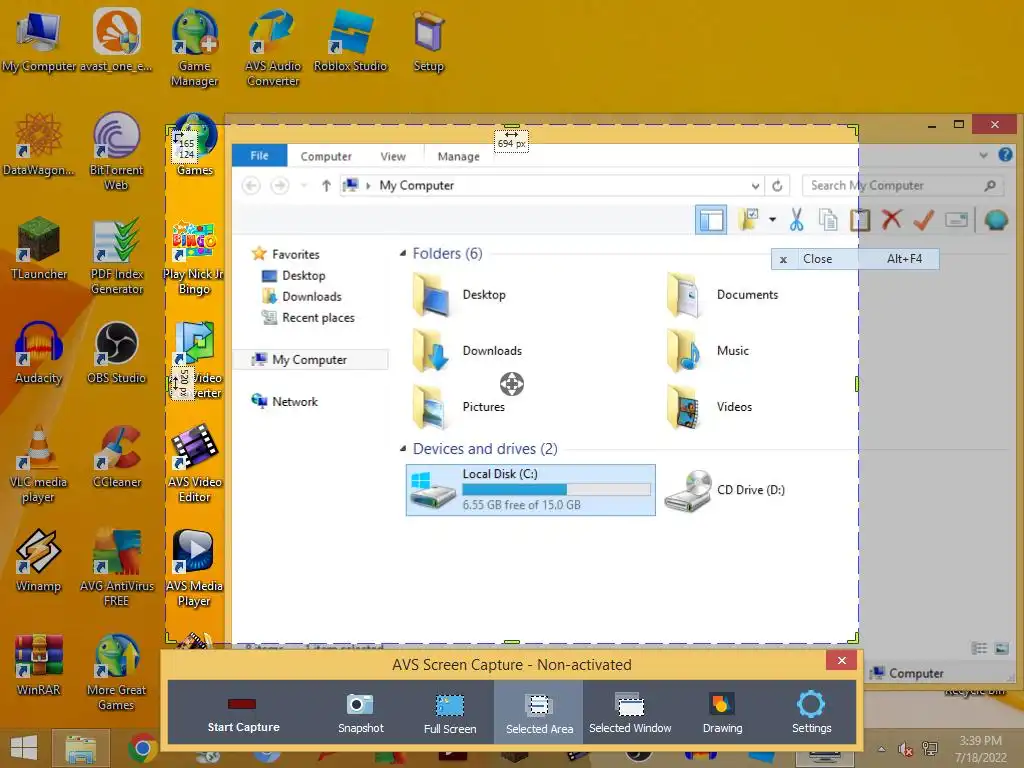Refresh the My Computer view
Screen dimensions: 1024x768
[x=777, y=186]
